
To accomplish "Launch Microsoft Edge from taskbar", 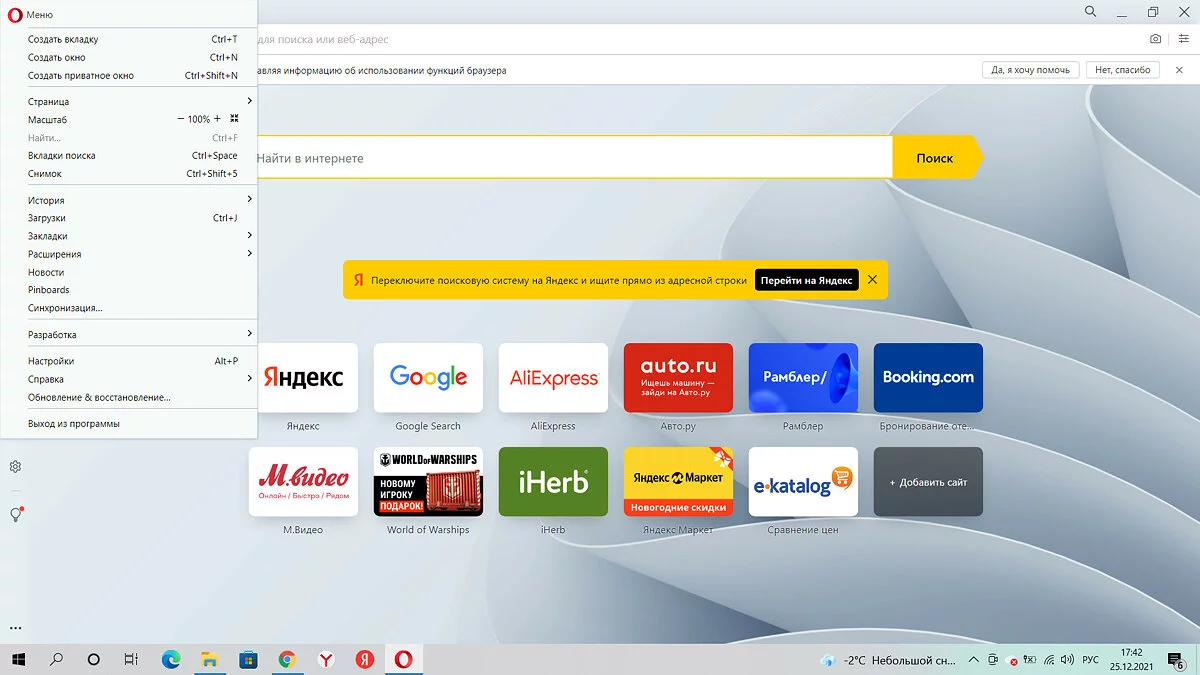I will click(x=171, y=660).
